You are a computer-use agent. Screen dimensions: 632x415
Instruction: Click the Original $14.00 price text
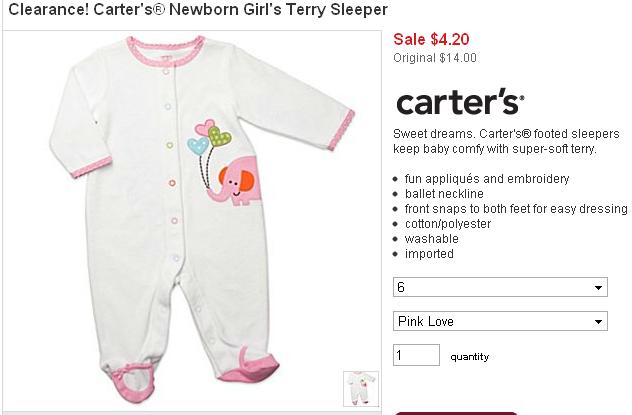point(435,58)
